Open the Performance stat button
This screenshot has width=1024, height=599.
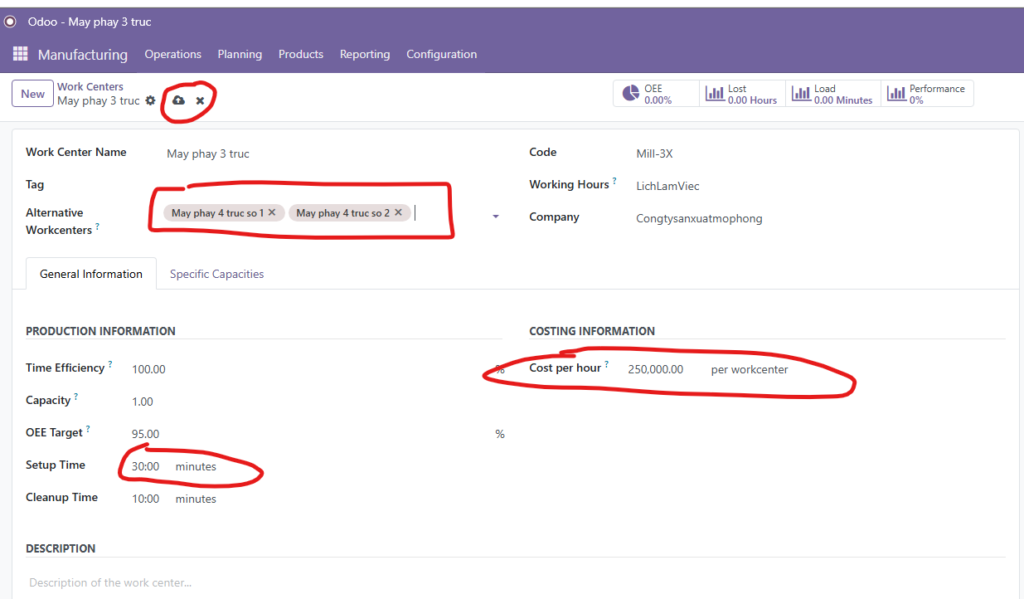tap(927, 94)
